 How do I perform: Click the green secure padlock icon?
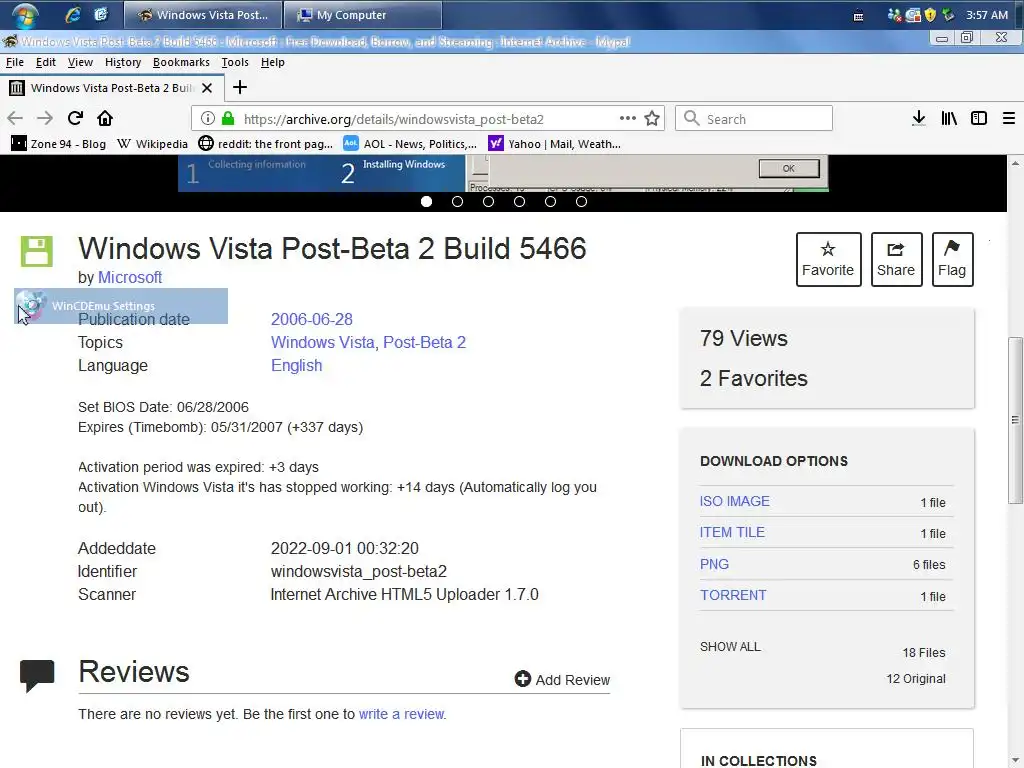pos(228,118)
